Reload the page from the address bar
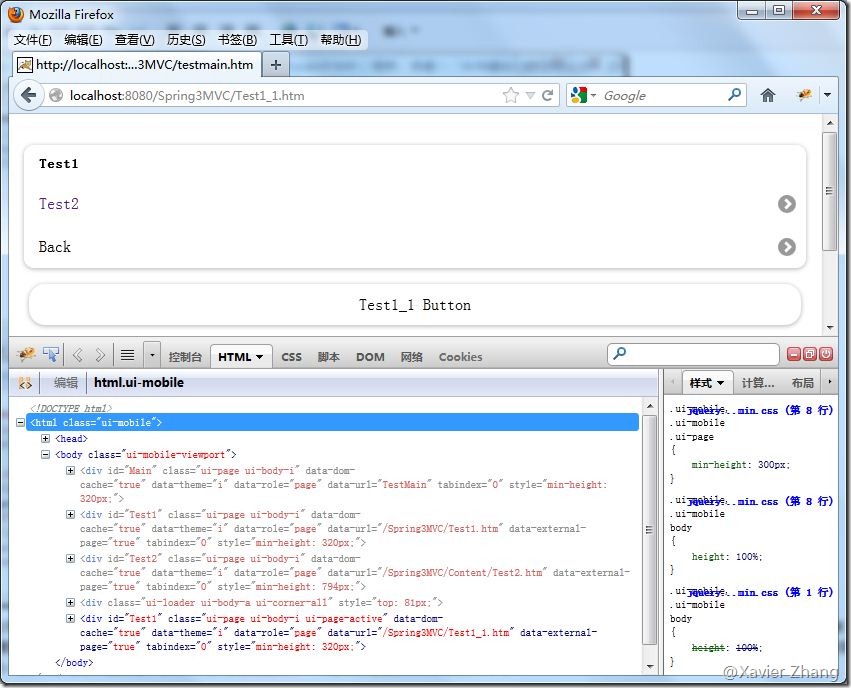The height and width of the screenshot is (688, 851). coord(548,96)
